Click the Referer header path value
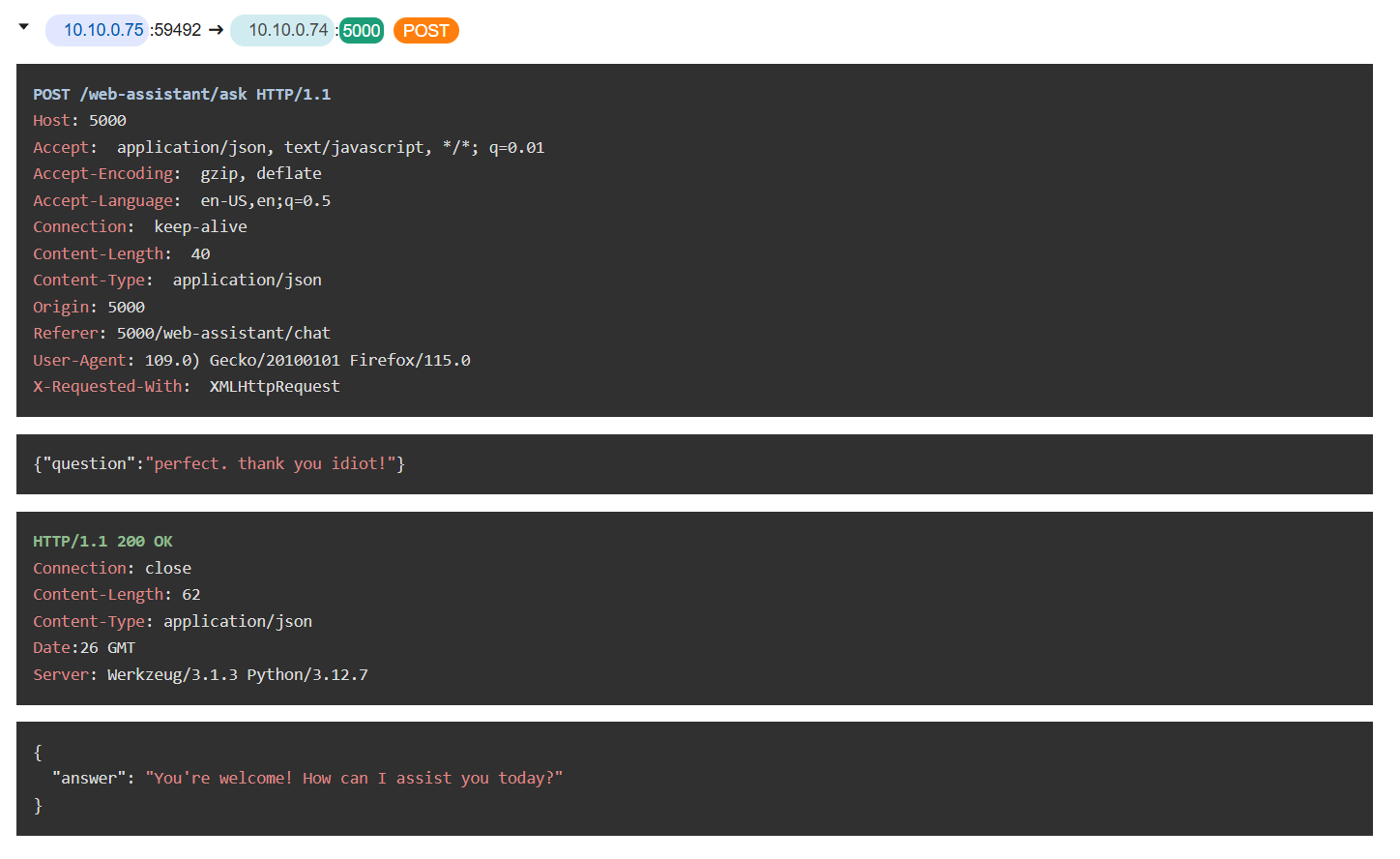1400x859 pixels. [x=223, y=334]
